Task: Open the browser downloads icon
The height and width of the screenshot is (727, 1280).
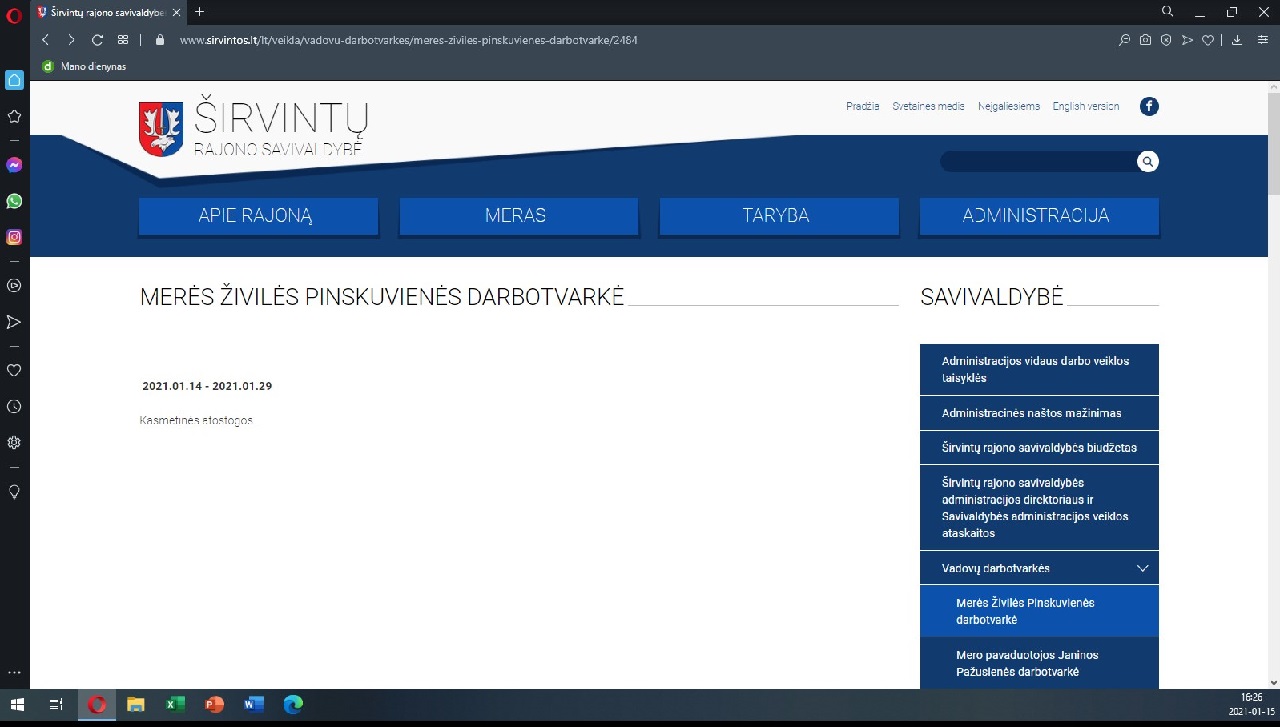Action: 1236,40
